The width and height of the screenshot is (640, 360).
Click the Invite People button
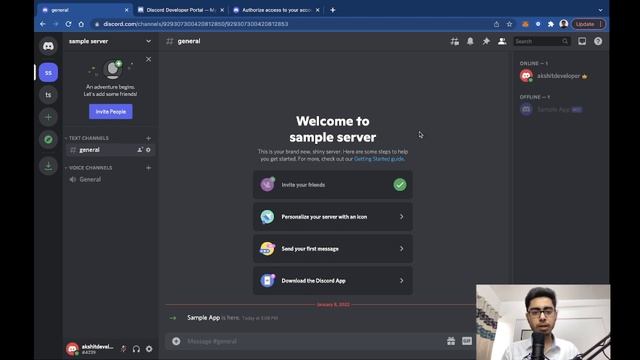[x=111, y=111]
